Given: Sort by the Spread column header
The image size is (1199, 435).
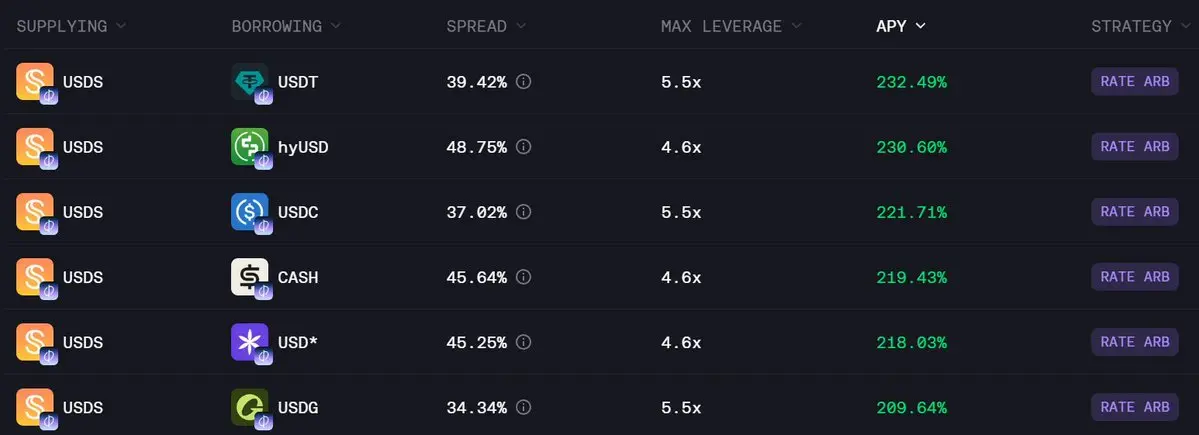Looking at the screenshot, I should click(484, 26).
